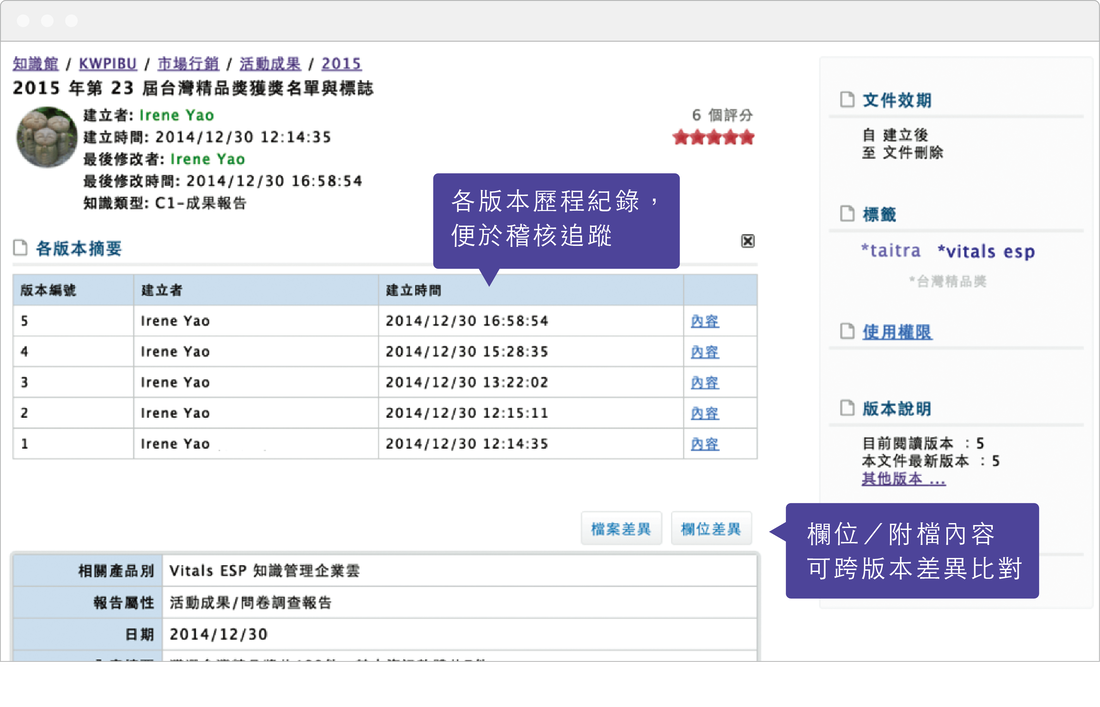Image resolution: width=1100 pixels, height=707 pixels.
Task: Go to the 市場行銷 breadcrumb
Action: 188,63
